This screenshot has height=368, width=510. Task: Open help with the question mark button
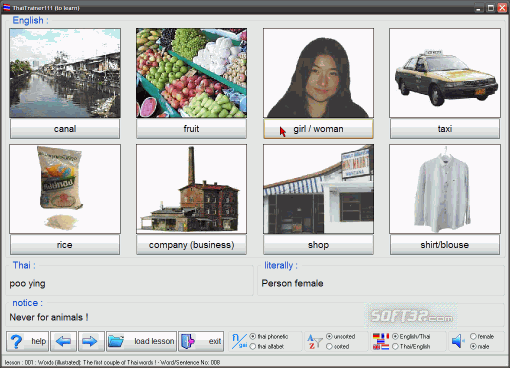[27, 341]
